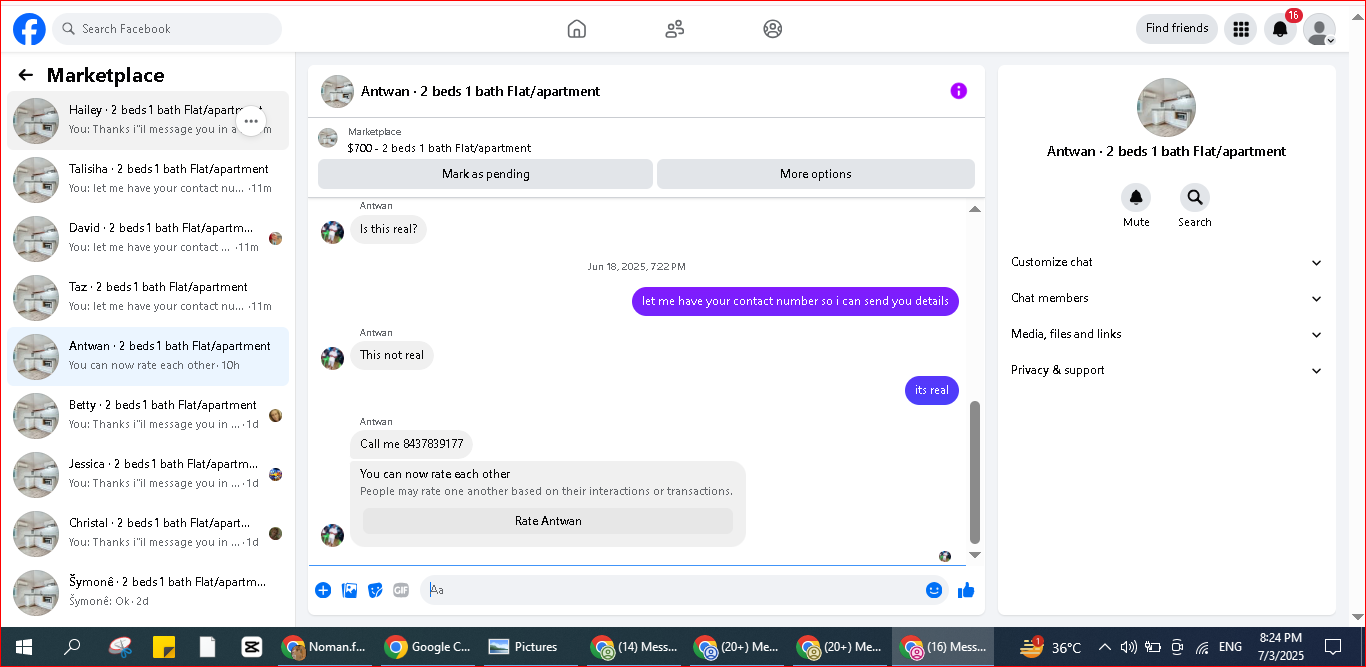The height and width of the screenshot is (667, 1366).
Task: Open the Groups icon in top navigation
Action: tap(772, 29)
